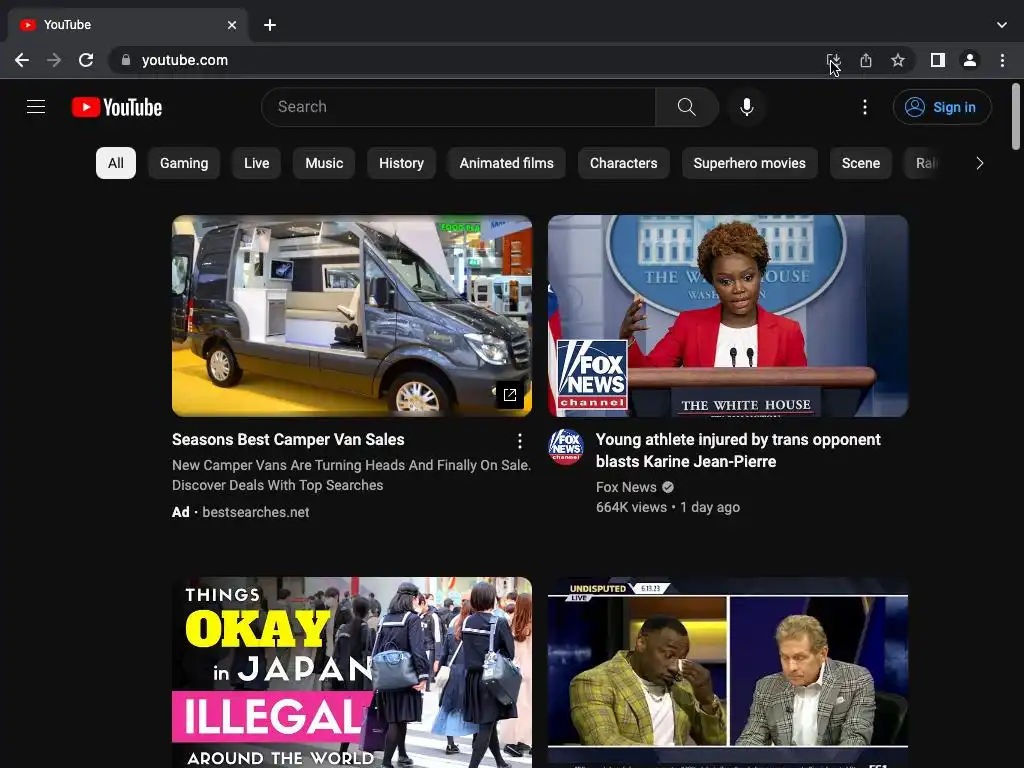Select the Animated films chip

[506, 163]
